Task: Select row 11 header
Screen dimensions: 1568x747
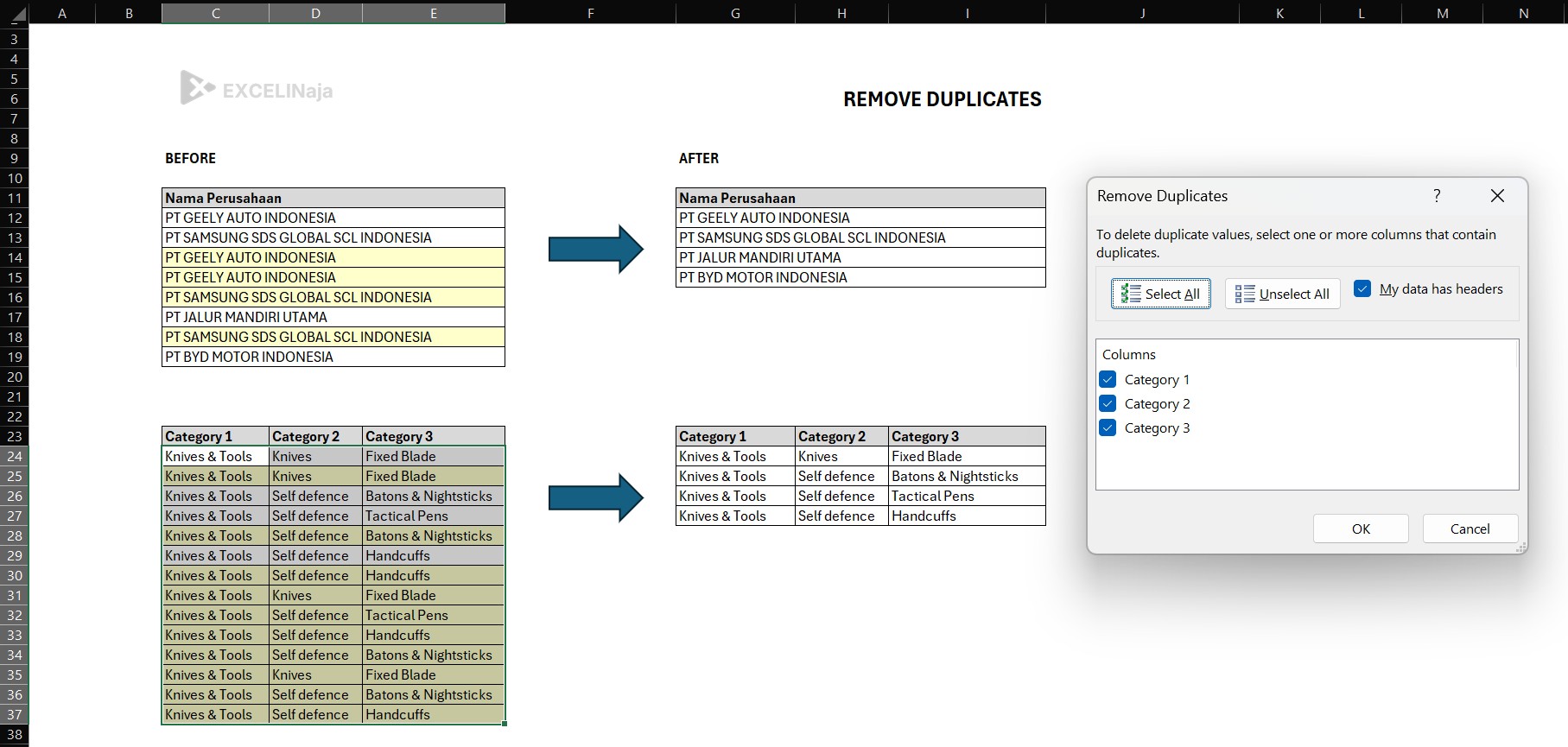Action: 15,198
